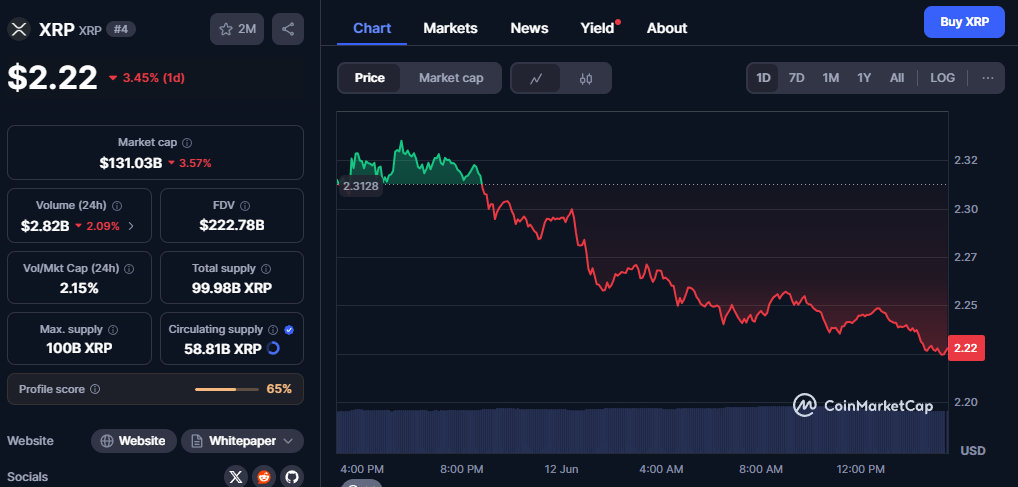Show Vol/Mkt Cap (24h) info icon

(x=129, y=268)
